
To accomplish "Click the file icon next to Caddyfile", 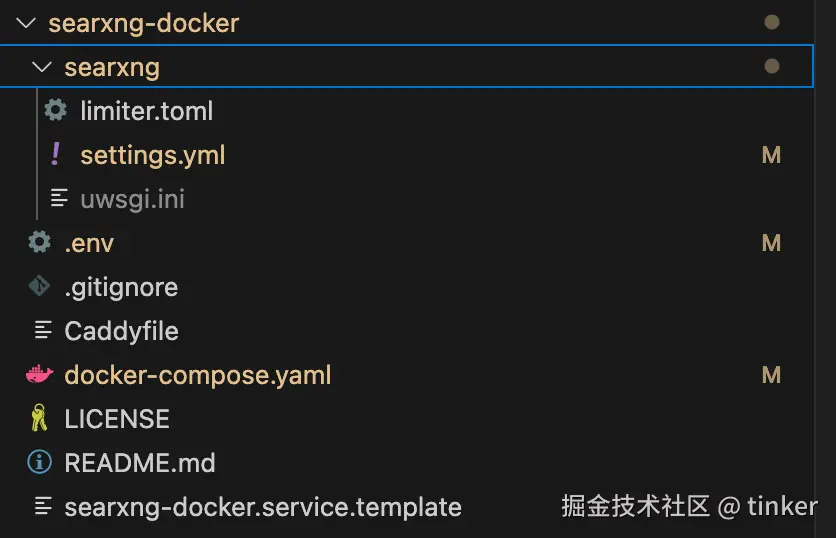I will point(43,330).
